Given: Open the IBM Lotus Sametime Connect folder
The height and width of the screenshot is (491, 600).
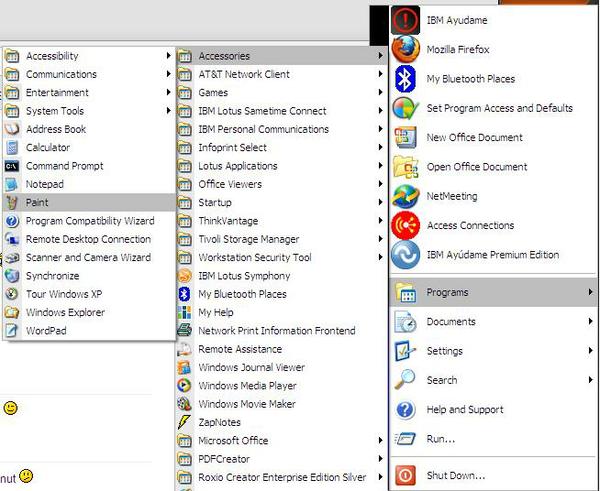Looking at the screenshot, I should pyautogui.click(x=282, y=111).
